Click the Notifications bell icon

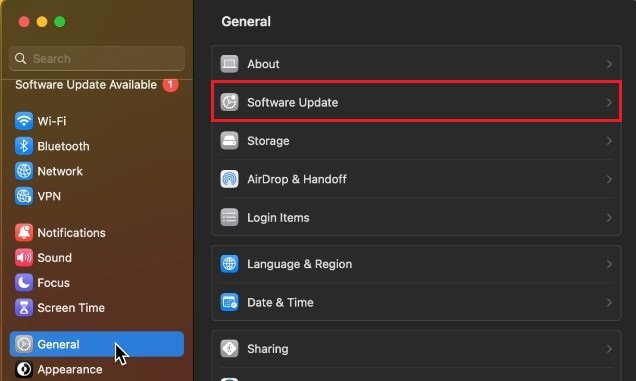[24, 232]
